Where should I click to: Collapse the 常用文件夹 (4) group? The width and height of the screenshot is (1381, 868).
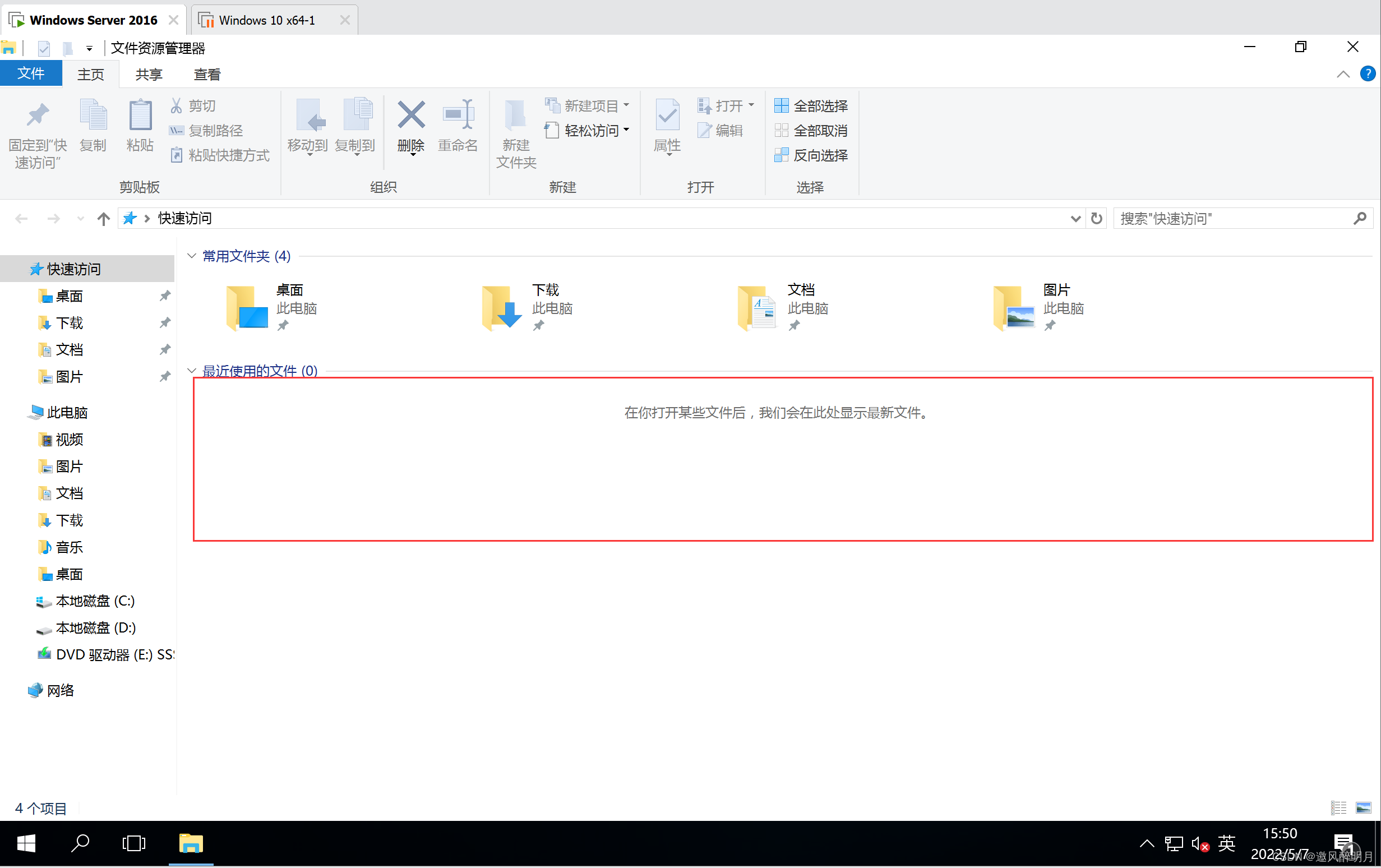click(x=192, y=256)
